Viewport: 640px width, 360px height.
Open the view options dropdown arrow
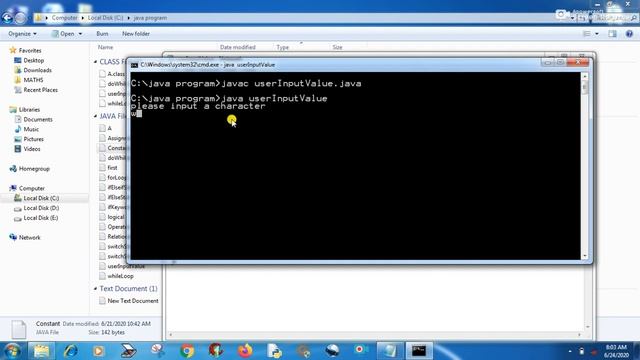pyautogui.click(x=597, y=34)
